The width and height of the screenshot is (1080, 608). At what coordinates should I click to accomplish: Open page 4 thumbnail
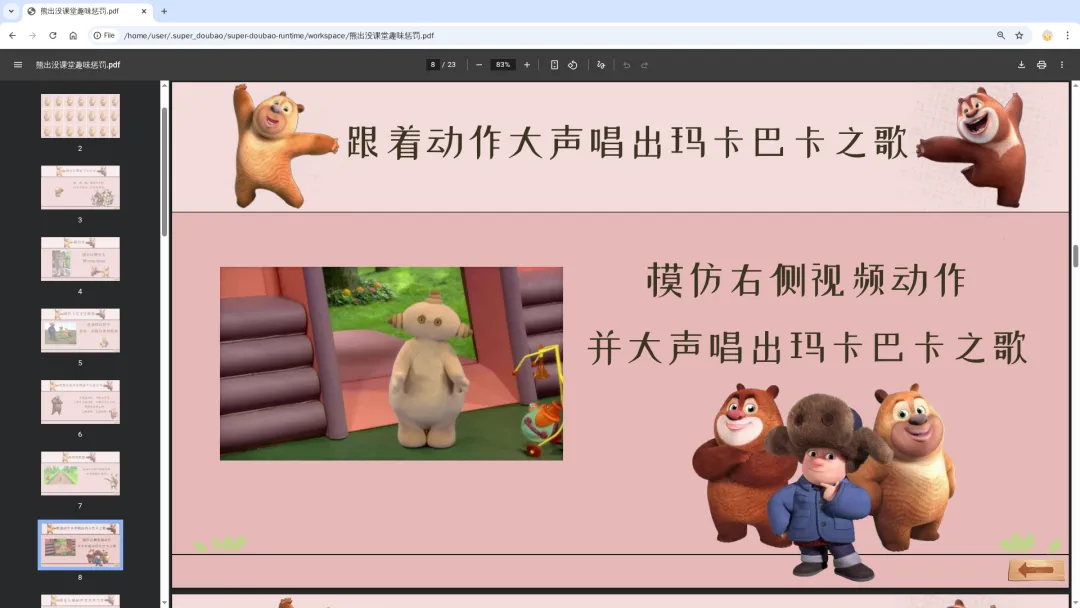point(80,259)
